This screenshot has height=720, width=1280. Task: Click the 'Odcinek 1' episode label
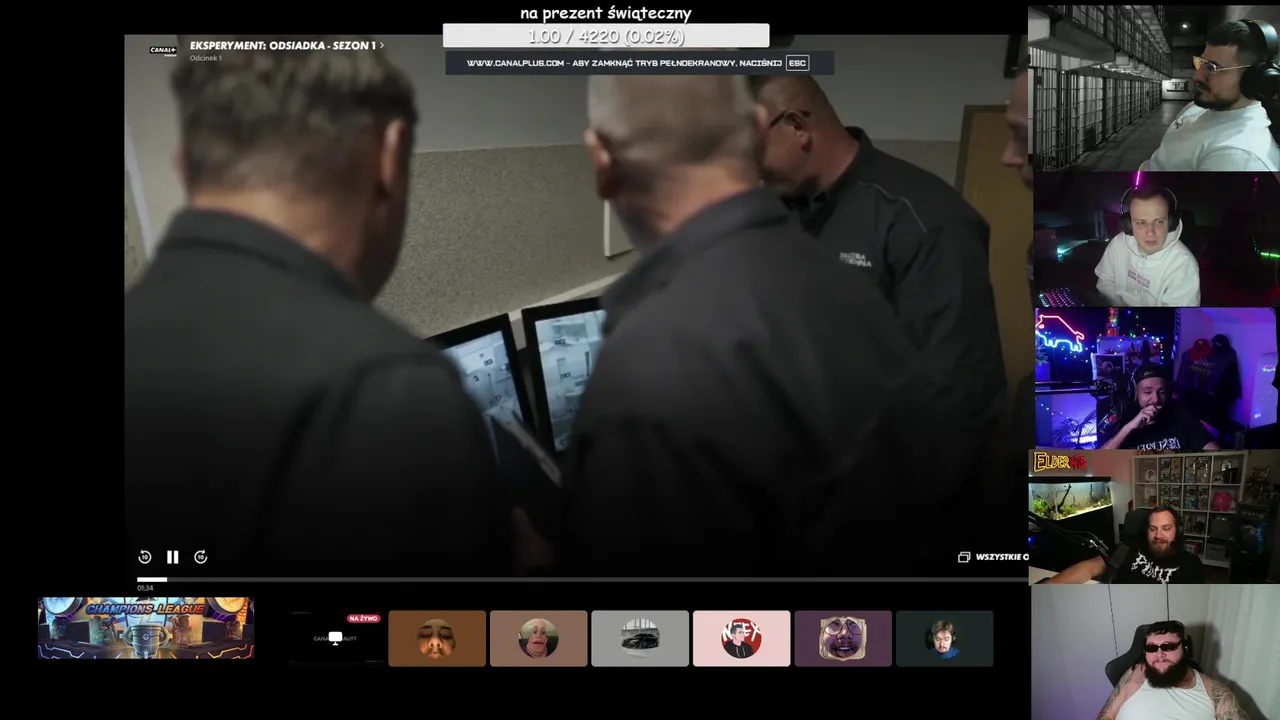coord(206,58)
